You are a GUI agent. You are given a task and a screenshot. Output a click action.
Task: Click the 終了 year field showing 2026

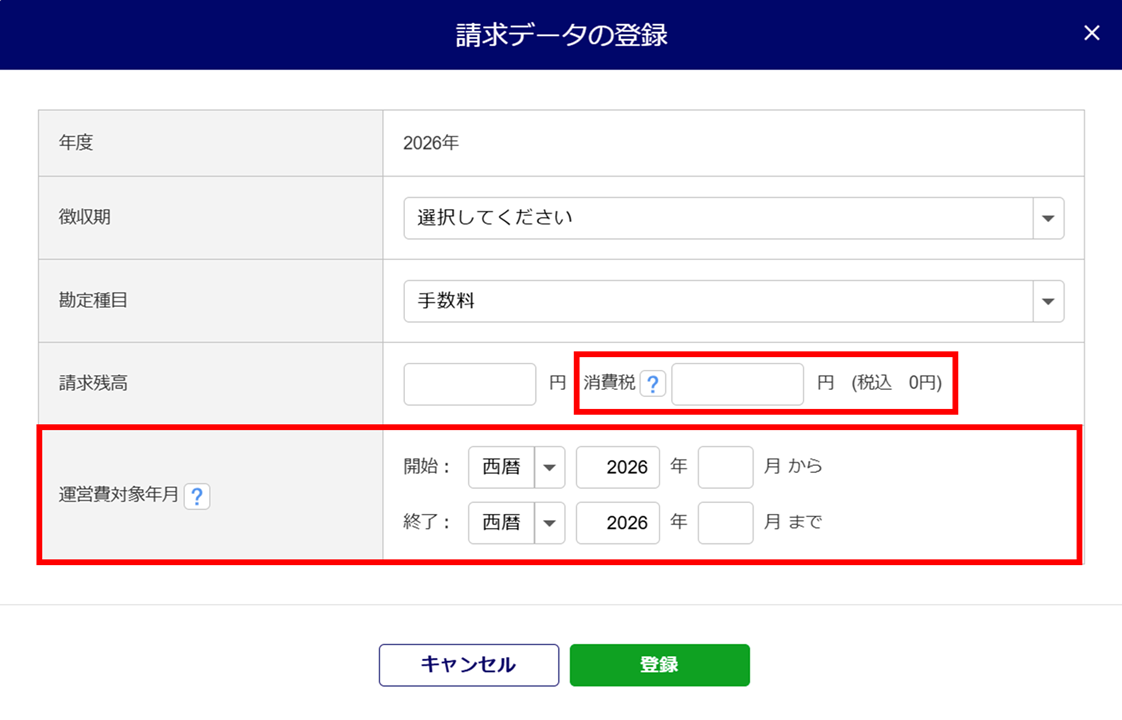click(x=618, y=523)
